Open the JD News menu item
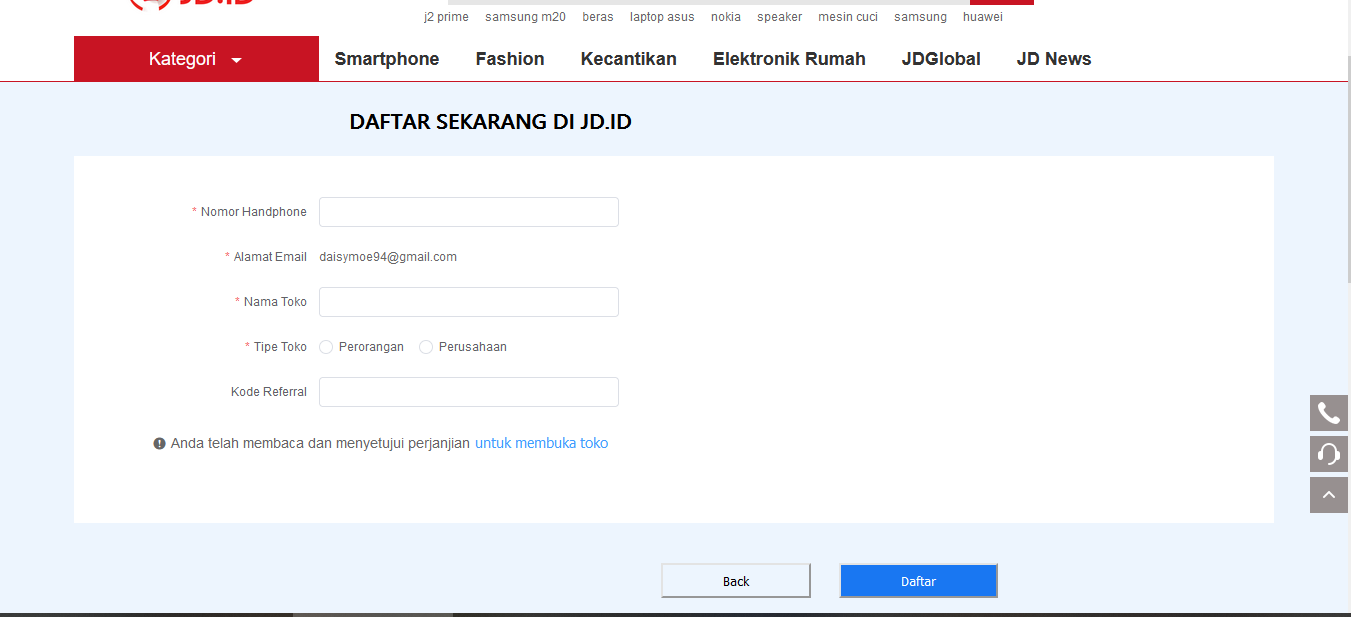 (x=1054, y=59)
